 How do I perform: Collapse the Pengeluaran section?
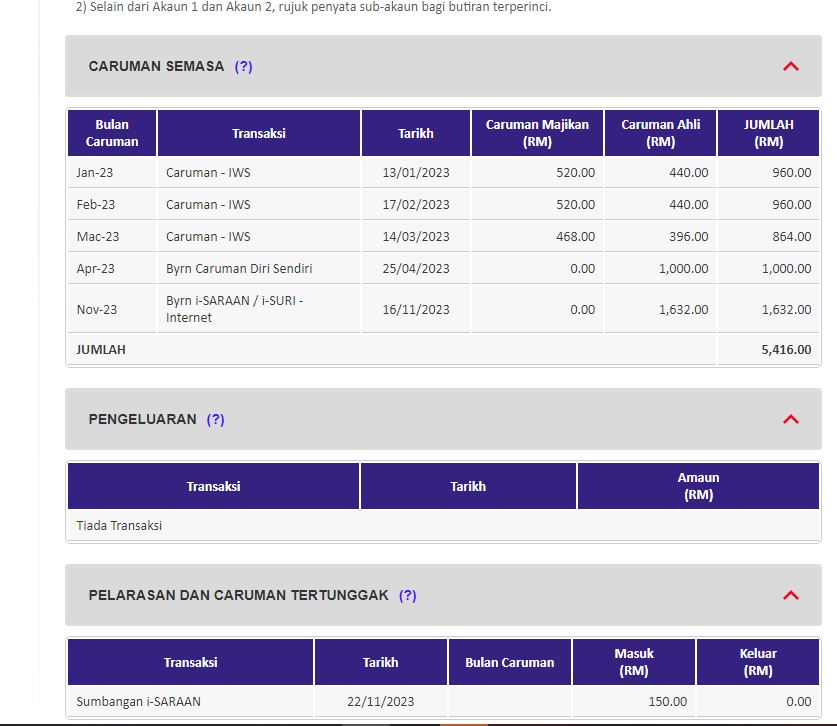(790, 420)
